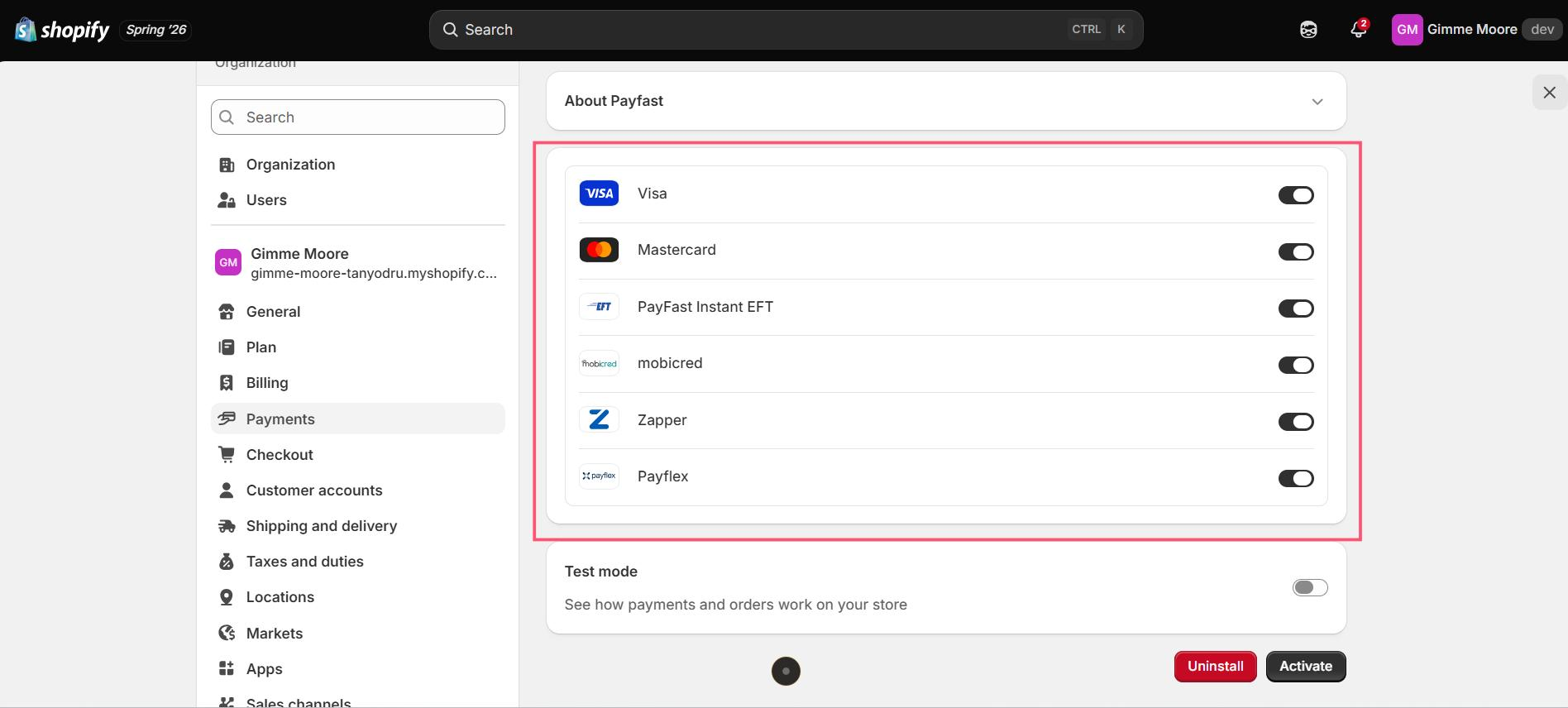
Task: Open the Spring '26 edition badge
Action: (x=156, y=30)
